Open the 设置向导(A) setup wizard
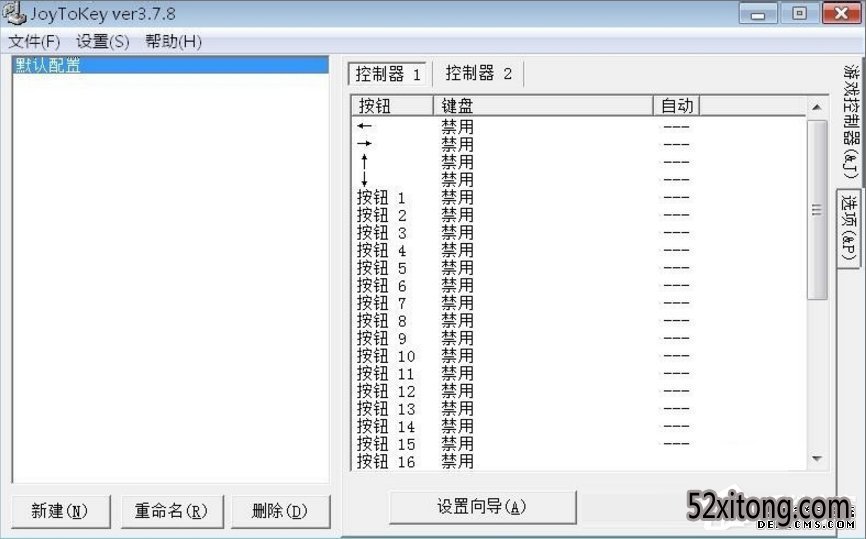This screenshot has width=866, height=539. pos(482,506)
